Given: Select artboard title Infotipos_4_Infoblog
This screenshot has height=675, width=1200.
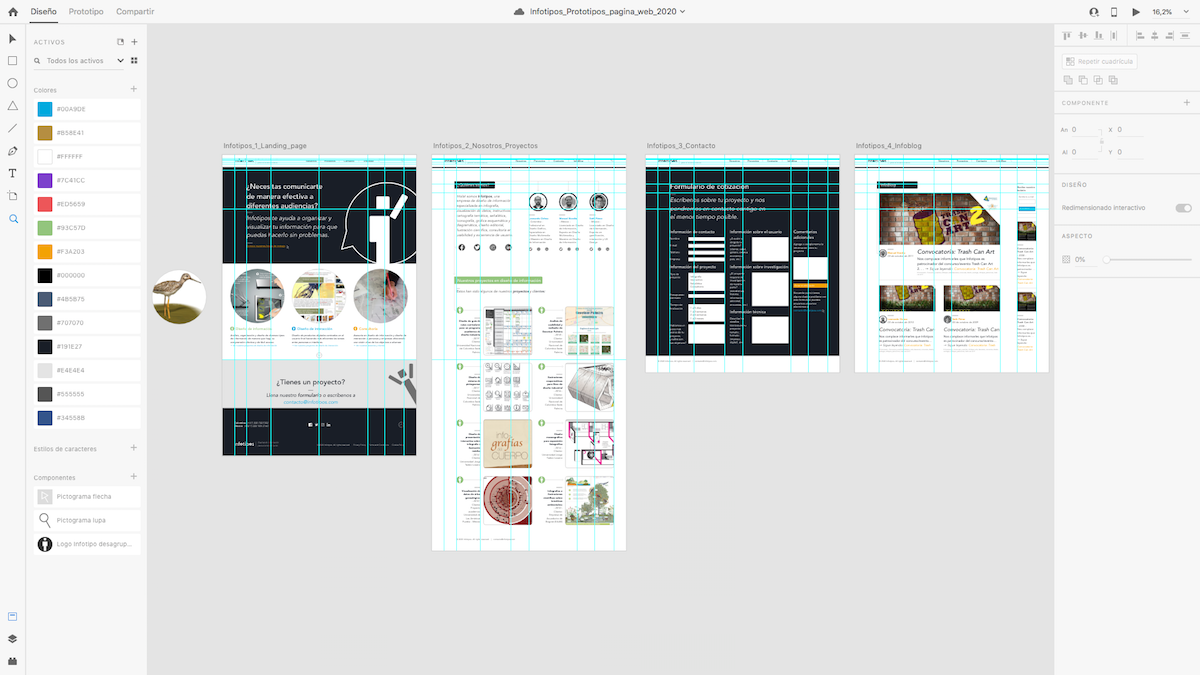Looking at the screenshot, I should pos(889,146).
